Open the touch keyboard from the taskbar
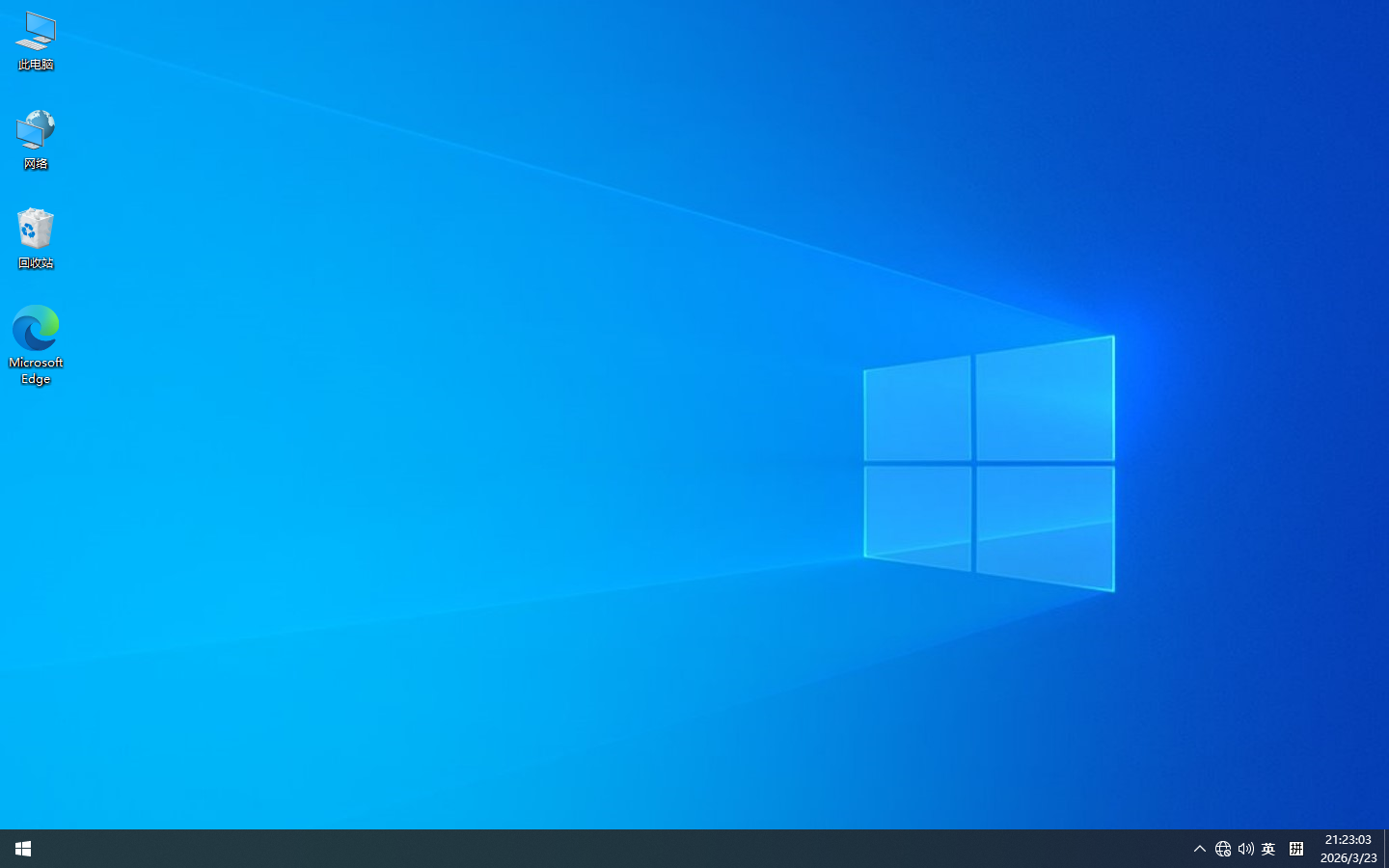This screenshot has height=868, width=1389. pos(1296,849)
